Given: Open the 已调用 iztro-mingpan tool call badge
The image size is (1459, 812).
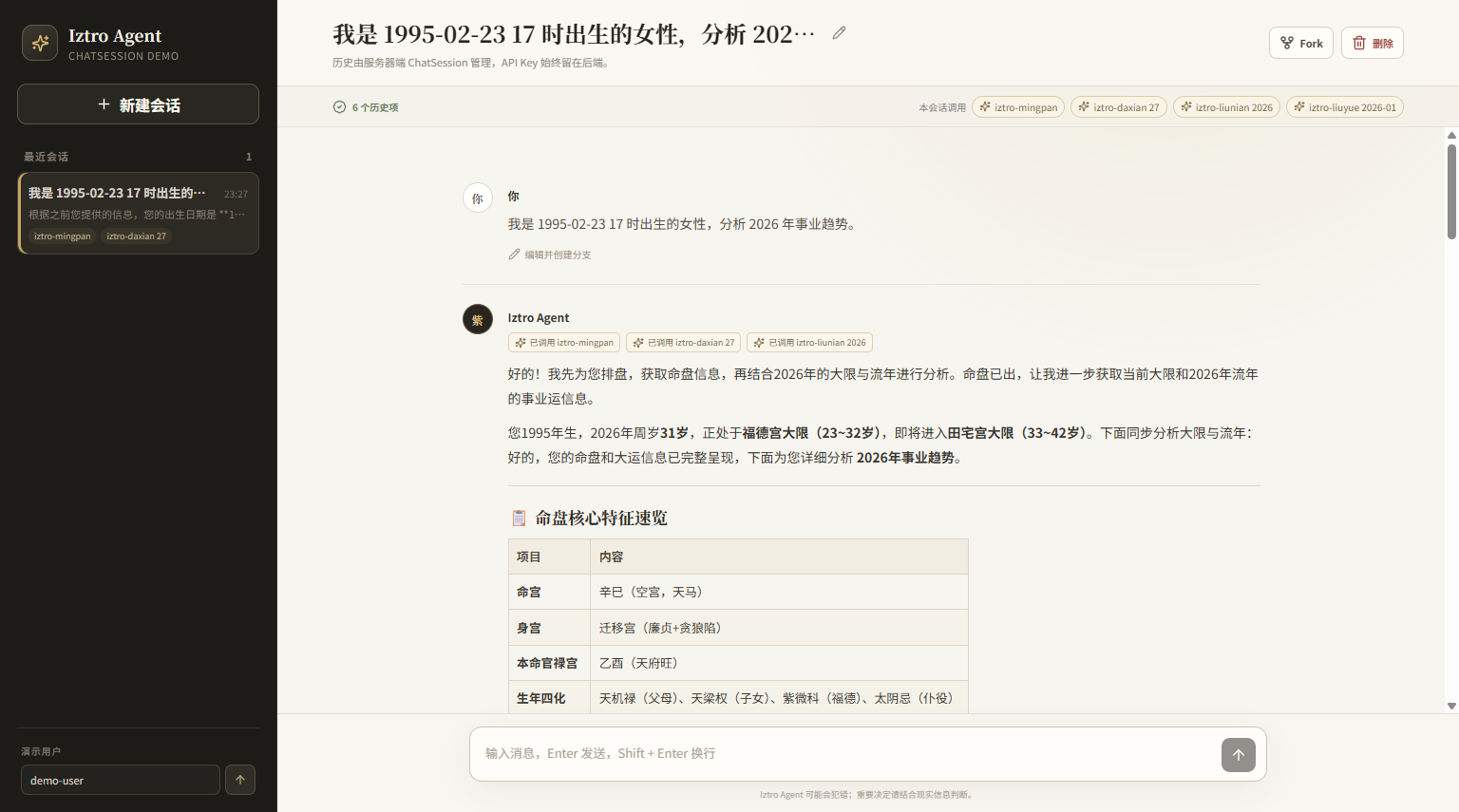Looking at the screenshot, I should (564, 343).
